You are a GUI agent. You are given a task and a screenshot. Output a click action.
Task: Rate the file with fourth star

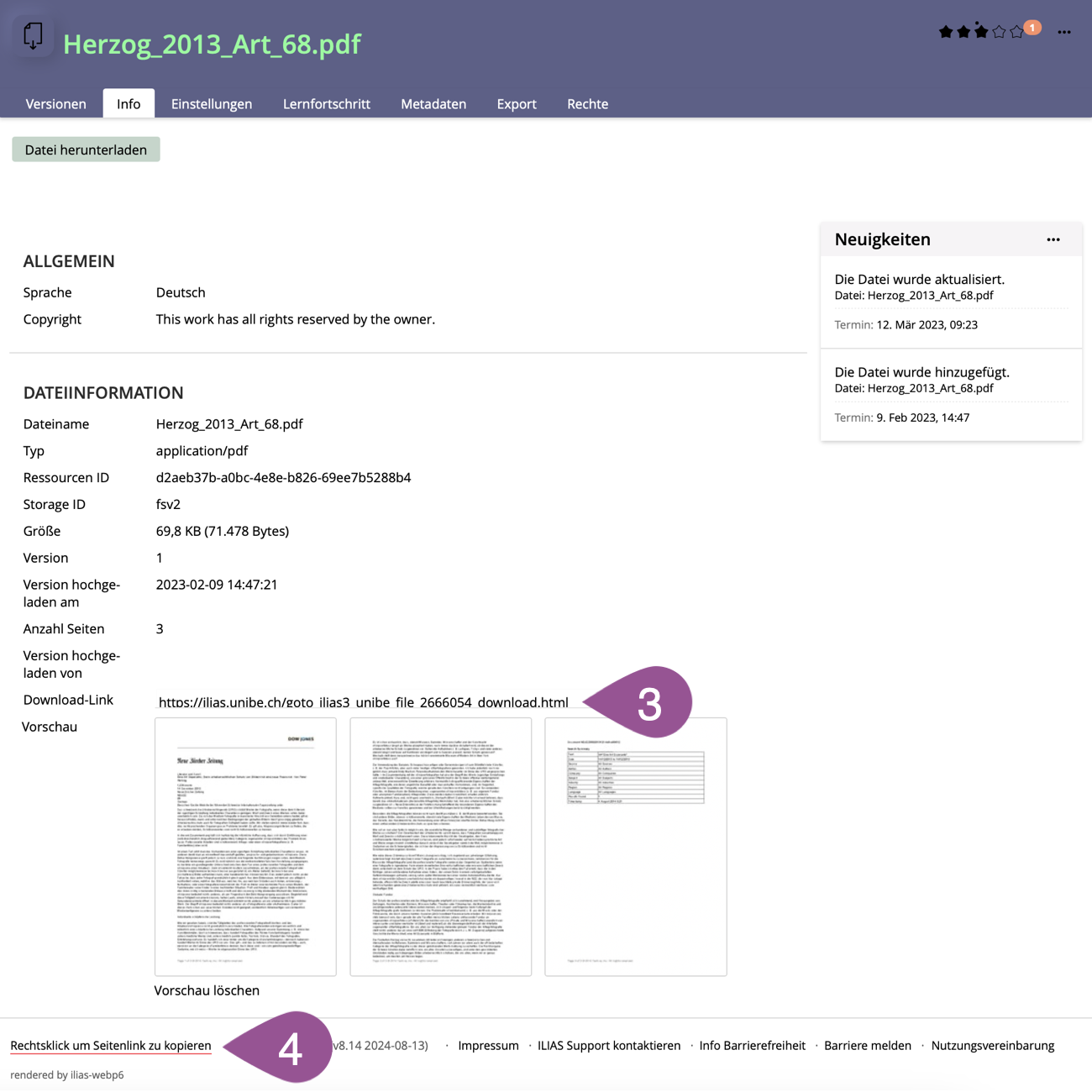point(999,32)
